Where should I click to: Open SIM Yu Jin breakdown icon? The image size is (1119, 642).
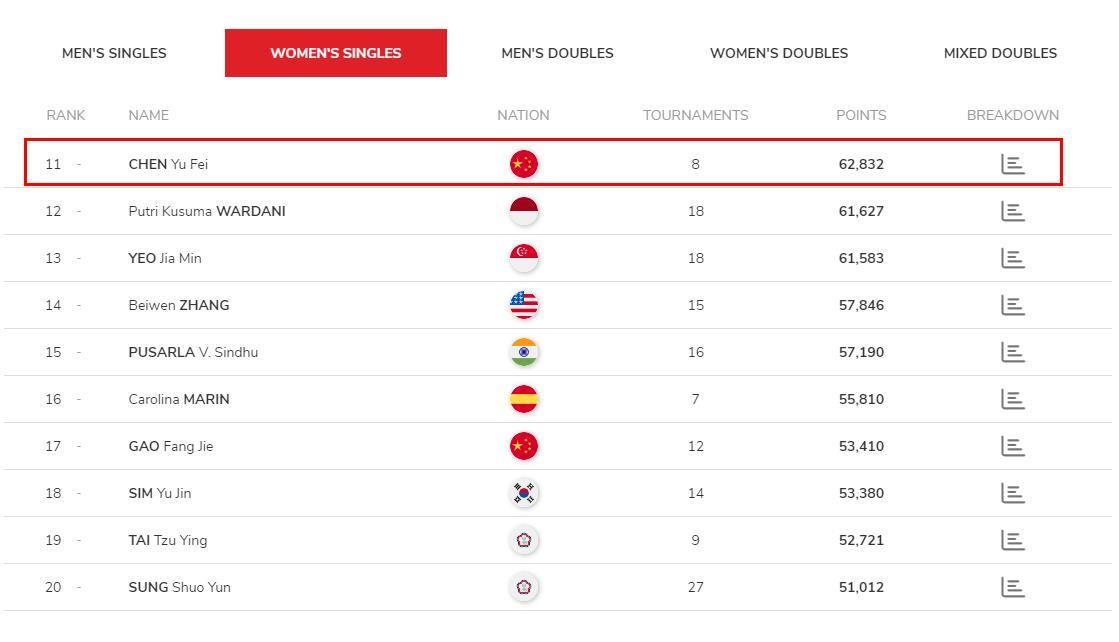pyautogui.click(x=1013, y=494)
